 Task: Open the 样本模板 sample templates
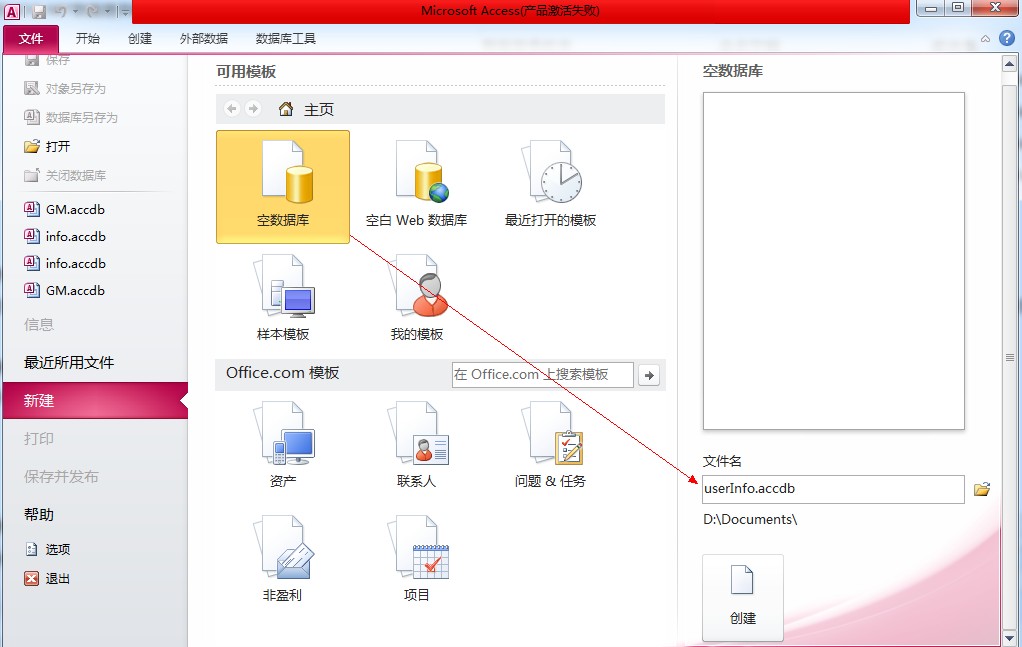click(x=283, y=298)
